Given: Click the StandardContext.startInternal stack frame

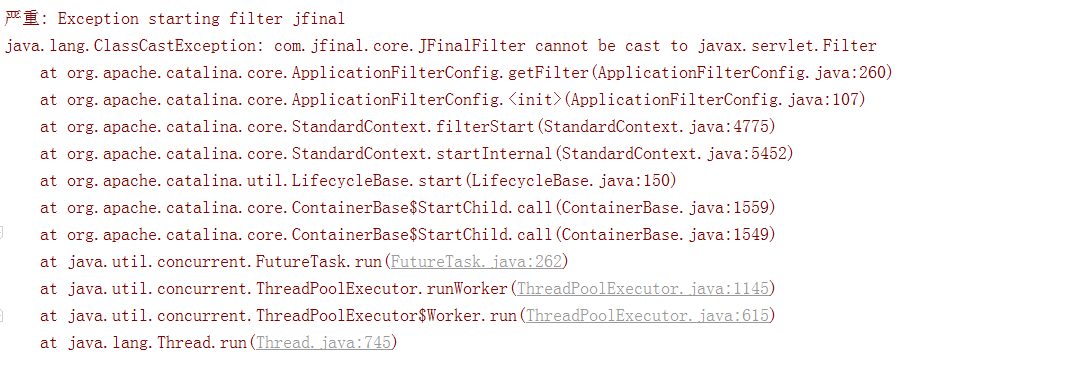Looking at the screenshot, I should 417,153.
